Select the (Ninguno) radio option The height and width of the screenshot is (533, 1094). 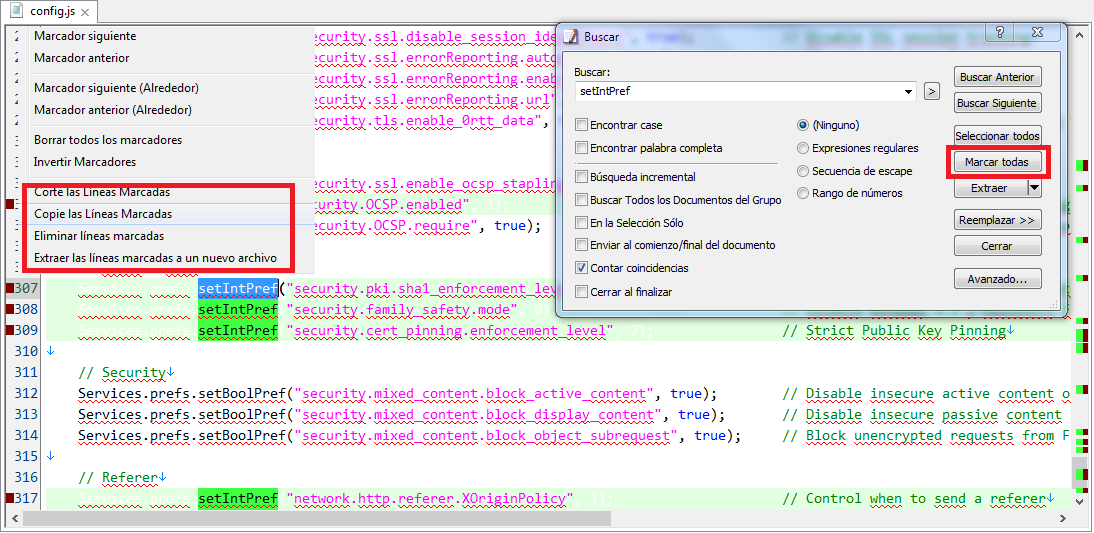[x=803, y=126]
